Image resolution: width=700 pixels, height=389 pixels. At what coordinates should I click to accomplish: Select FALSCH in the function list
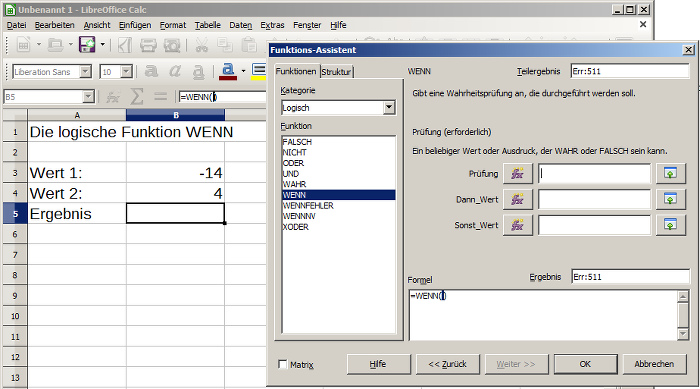338,142
